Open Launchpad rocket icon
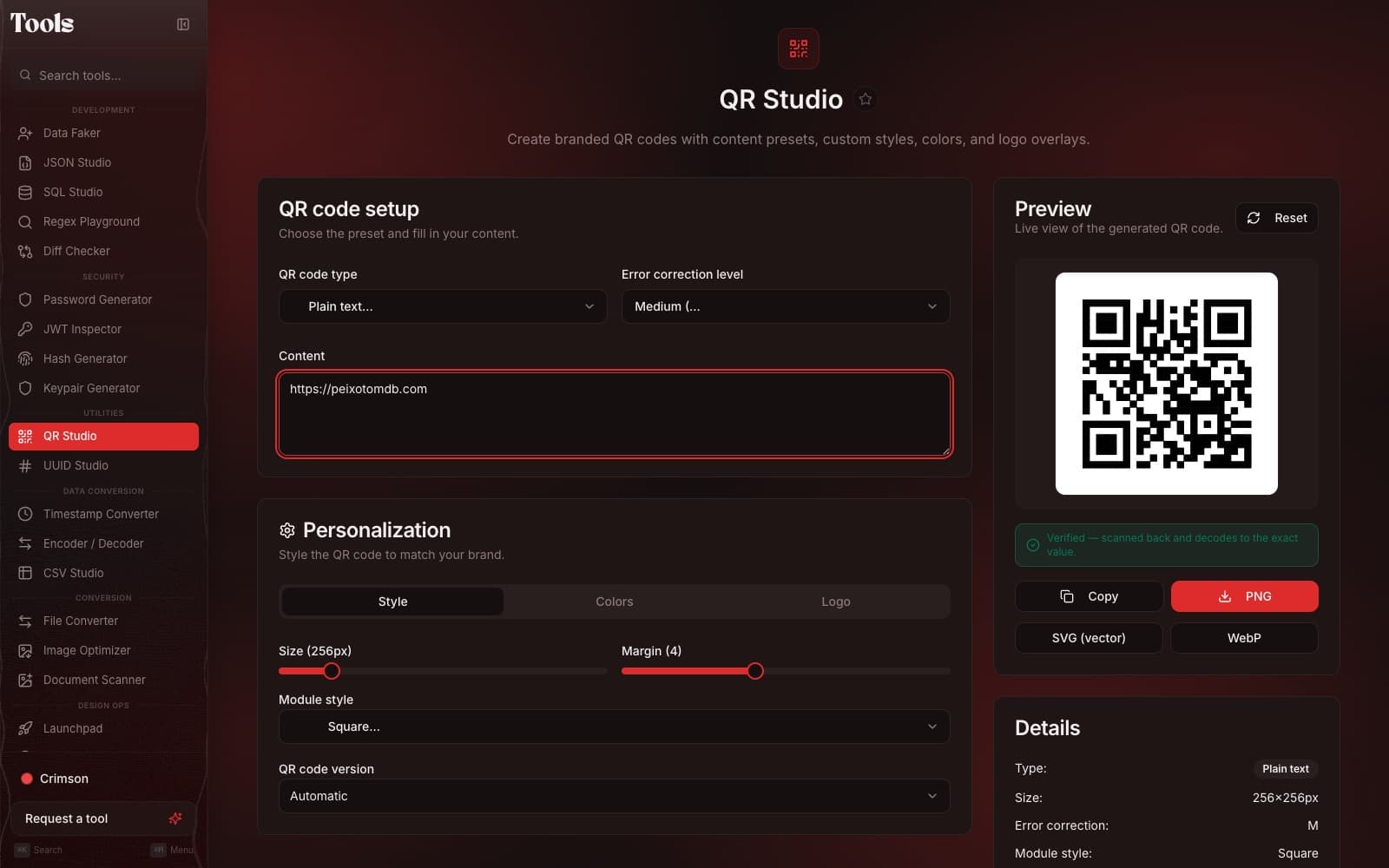Screen dimensions: 1389x868 coord(25,728)
